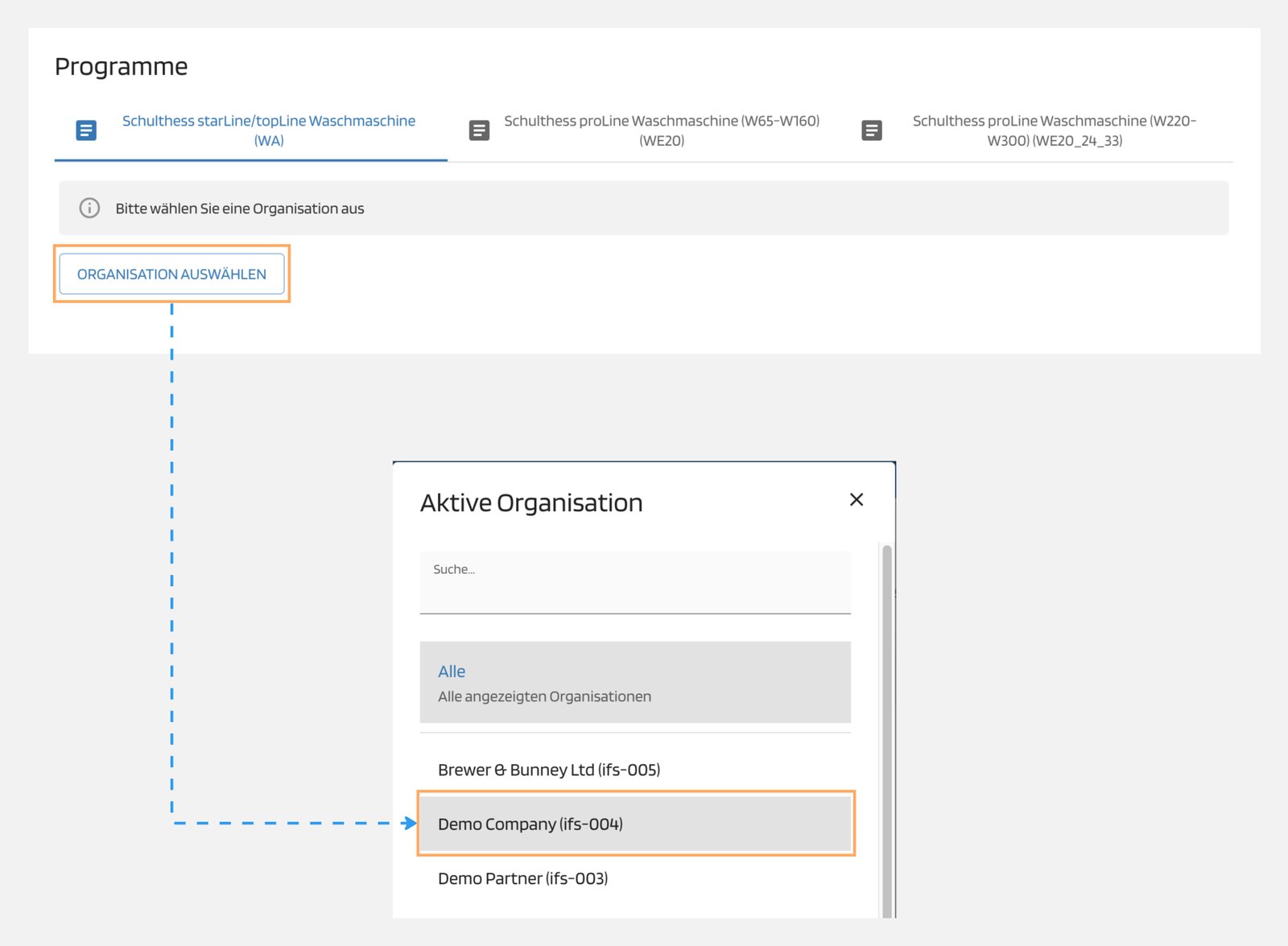The height and width of the screenshot is (946, 1288).
Task: Click the Organisation auswählen button
Action: (171, 274)
